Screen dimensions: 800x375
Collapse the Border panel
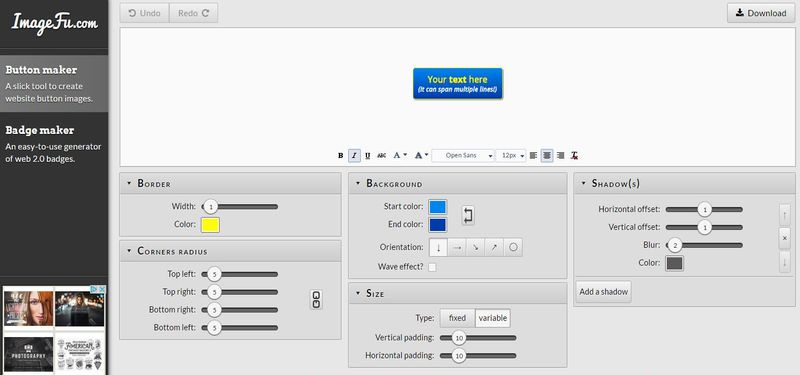(129, 183)
